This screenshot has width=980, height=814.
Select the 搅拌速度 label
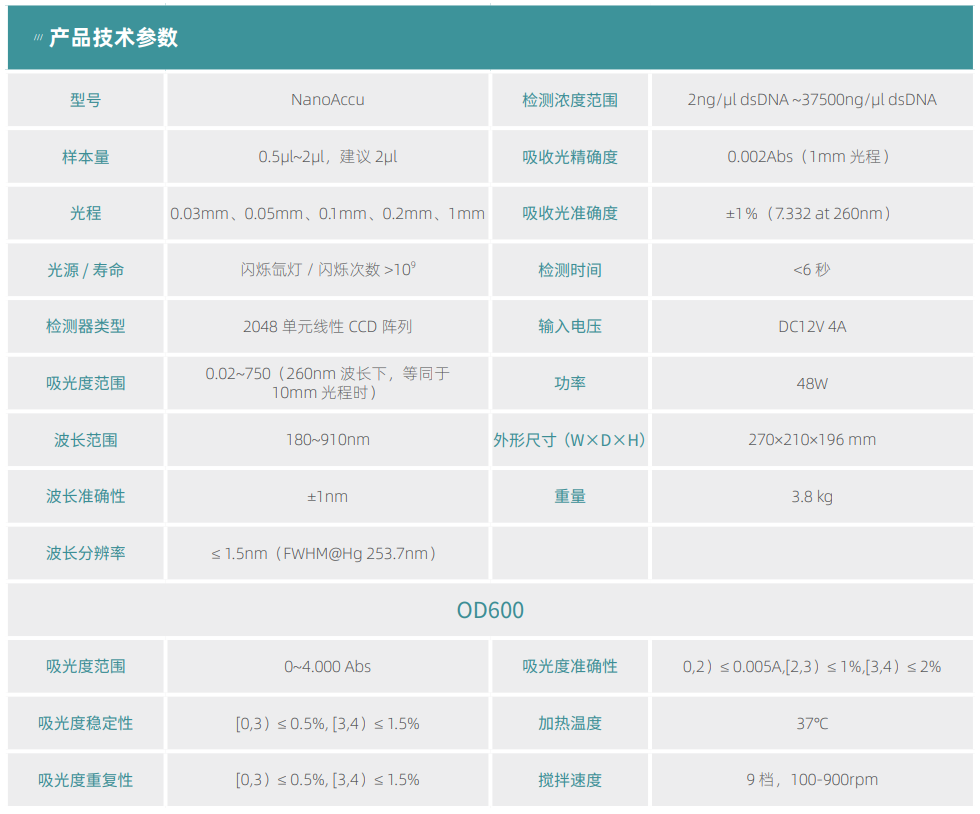click(x=570, y=780)
